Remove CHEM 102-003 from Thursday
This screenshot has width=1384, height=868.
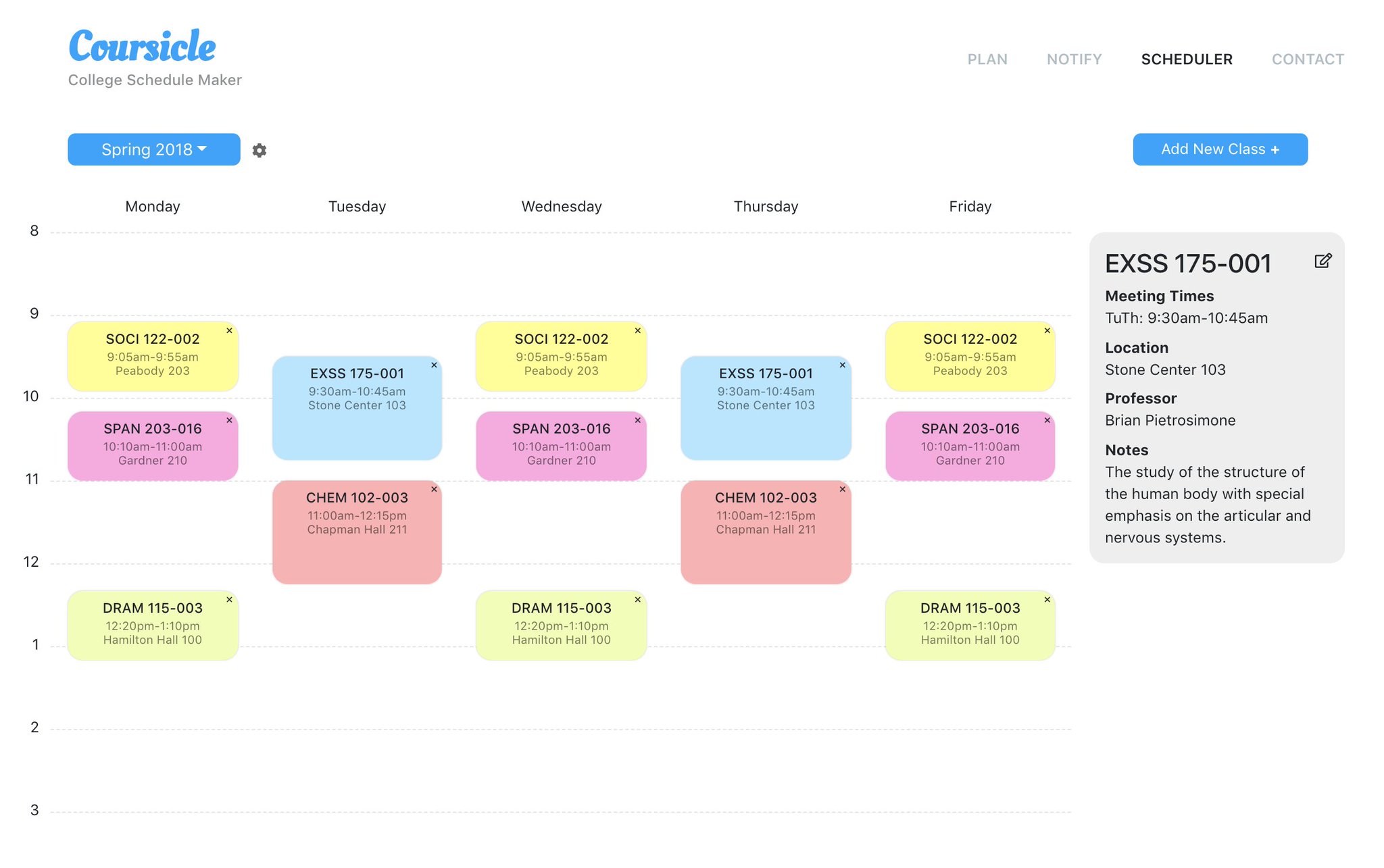(843, 488)
